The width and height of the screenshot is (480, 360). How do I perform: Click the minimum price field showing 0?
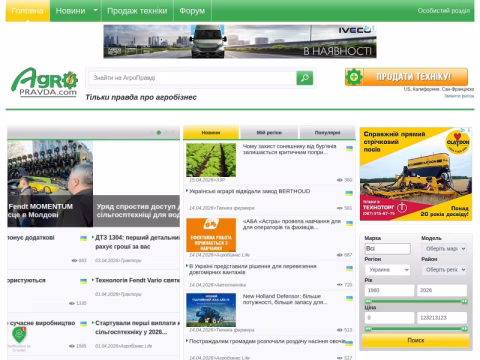(x=389, y=318)
